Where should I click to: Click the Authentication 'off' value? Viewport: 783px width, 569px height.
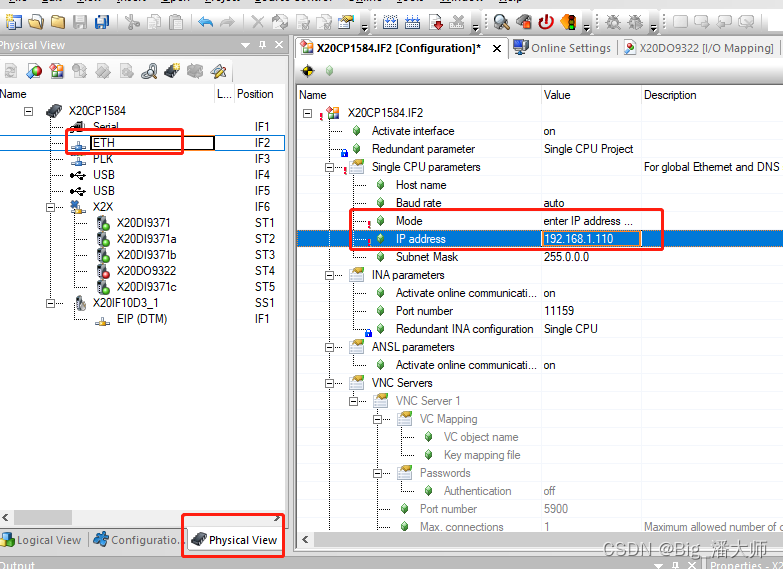[x=549, y=491]
